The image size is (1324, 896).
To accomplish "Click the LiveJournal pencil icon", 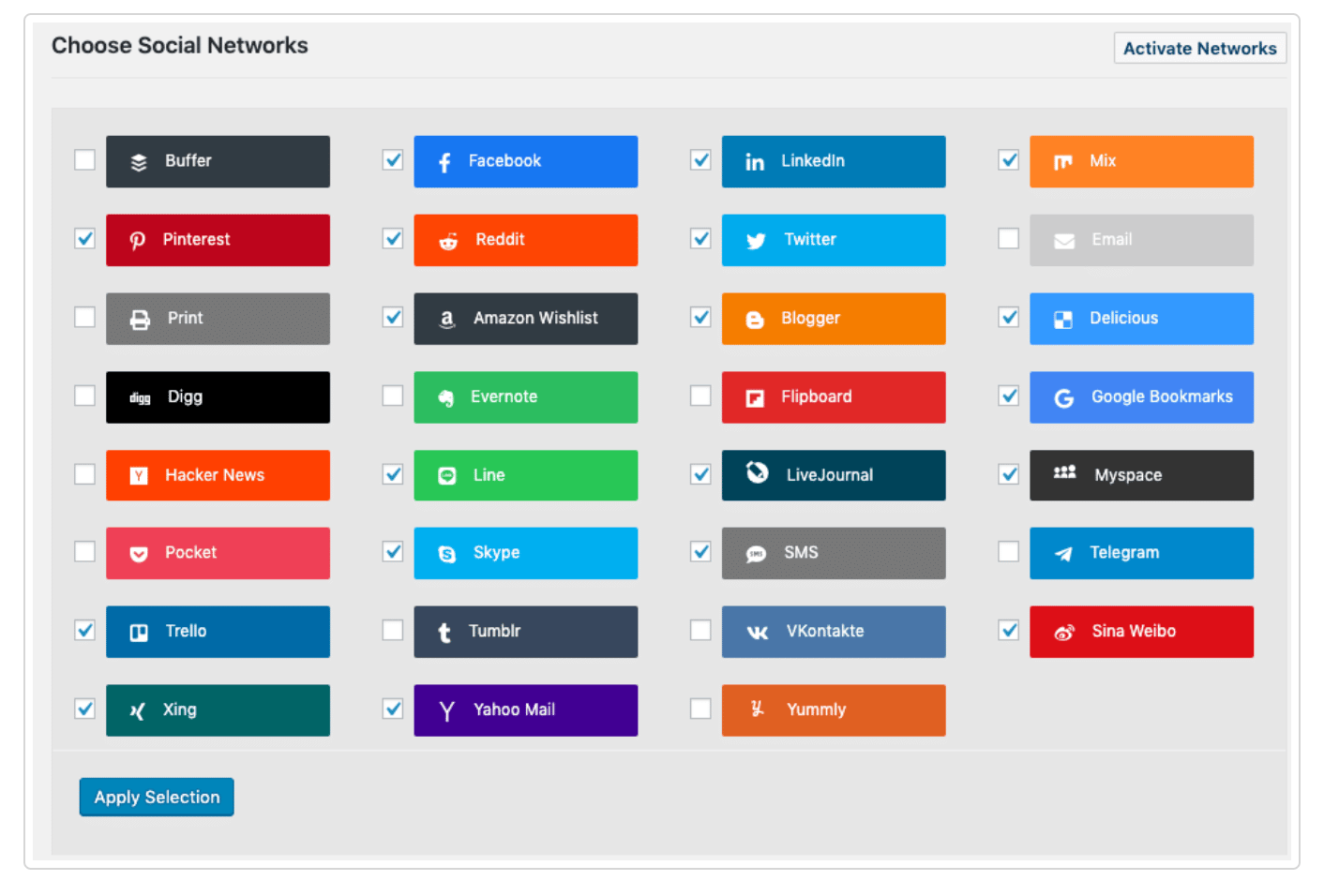I will pos(758,472).
